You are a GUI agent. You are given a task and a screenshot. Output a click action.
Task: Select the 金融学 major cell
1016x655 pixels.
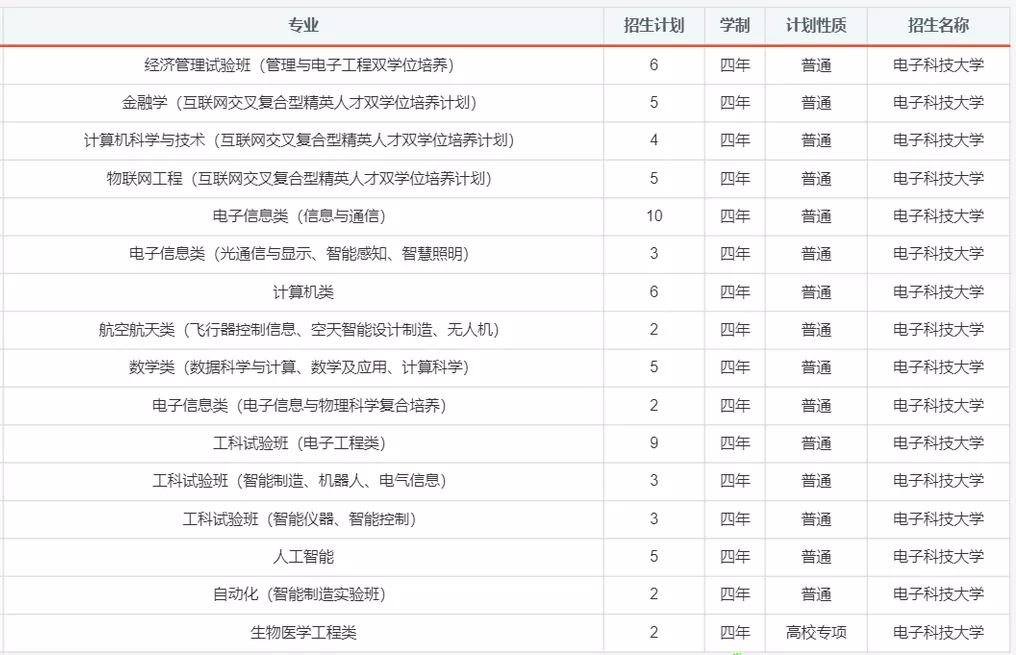(x=304, y=102)
